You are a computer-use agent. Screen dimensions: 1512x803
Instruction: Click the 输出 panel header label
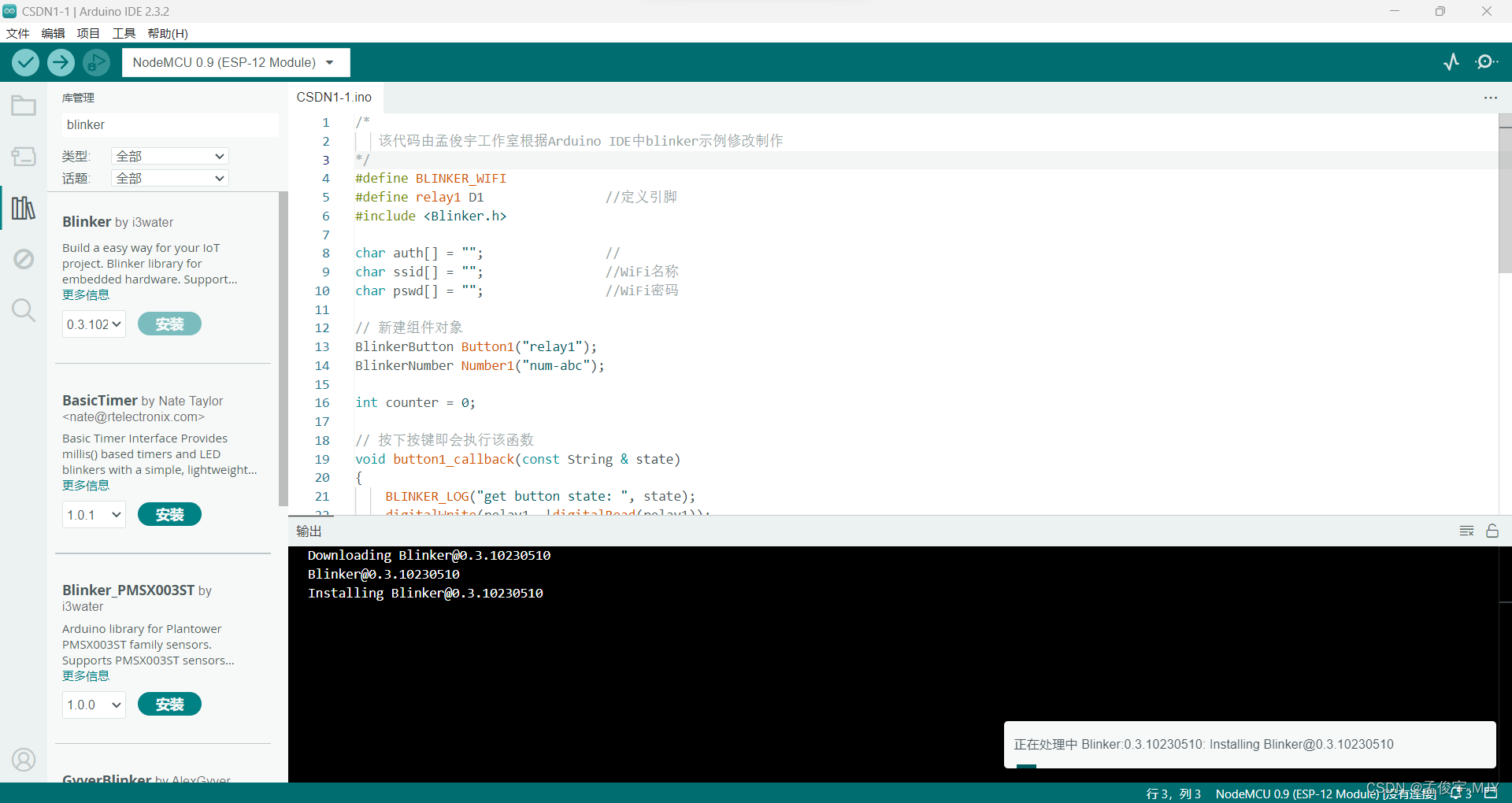309,531
